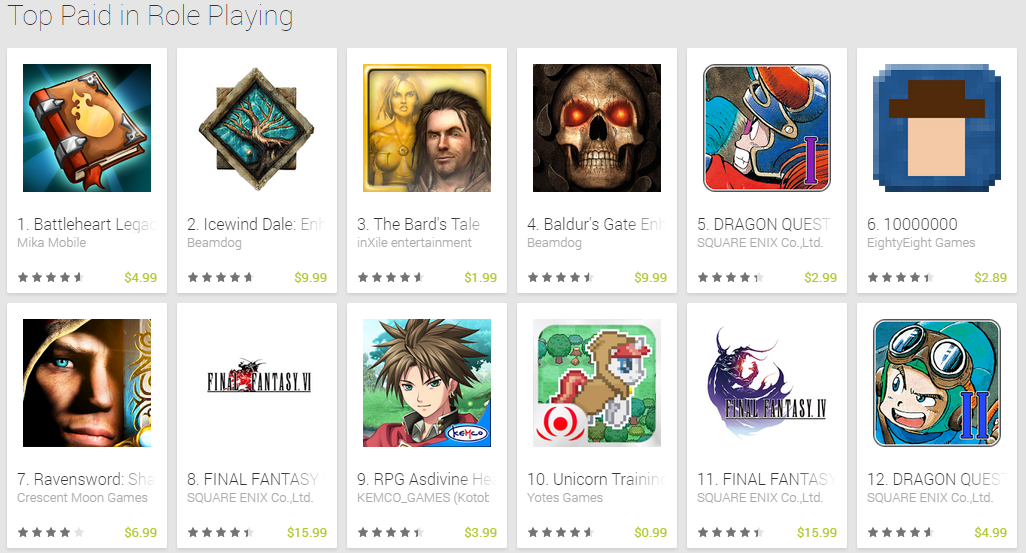Open the RPG Asdivine Hearts anime icon
This screenshot has height=553, width=1026.
click(427, 383)
